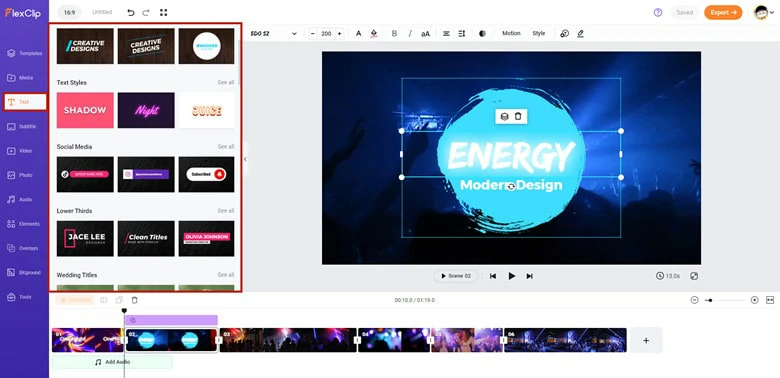Toggle bold formatting

point(394,33)
